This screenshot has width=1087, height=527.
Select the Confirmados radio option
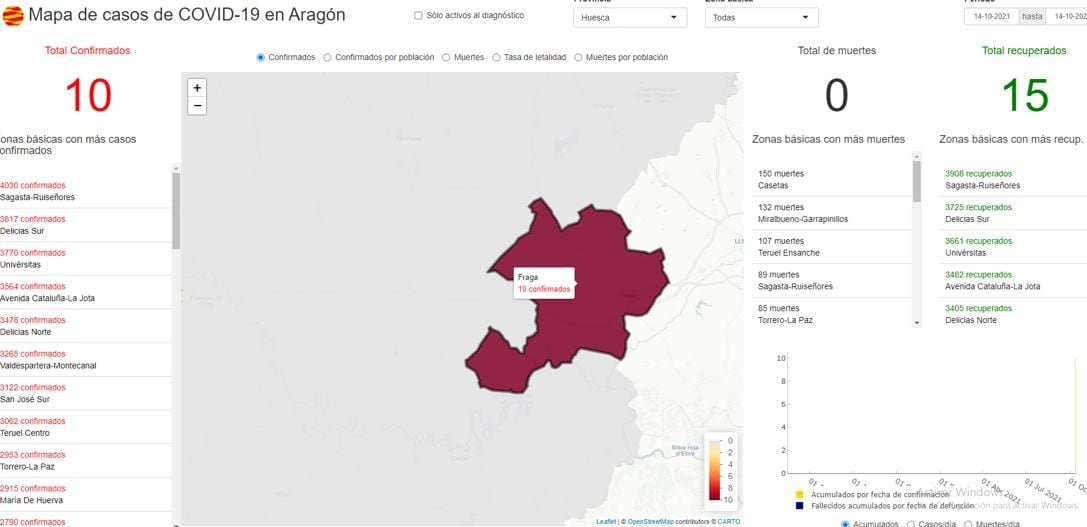(x=262, y=58)
